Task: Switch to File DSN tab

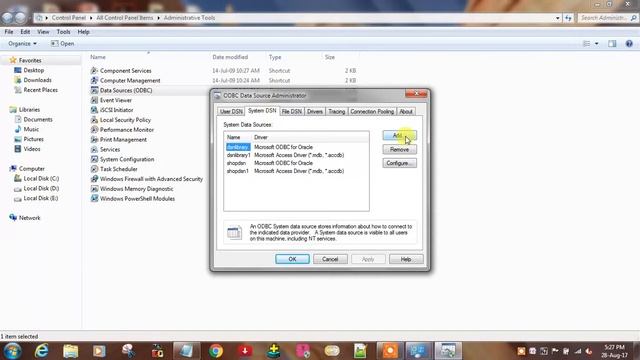Action: (291, 111)
